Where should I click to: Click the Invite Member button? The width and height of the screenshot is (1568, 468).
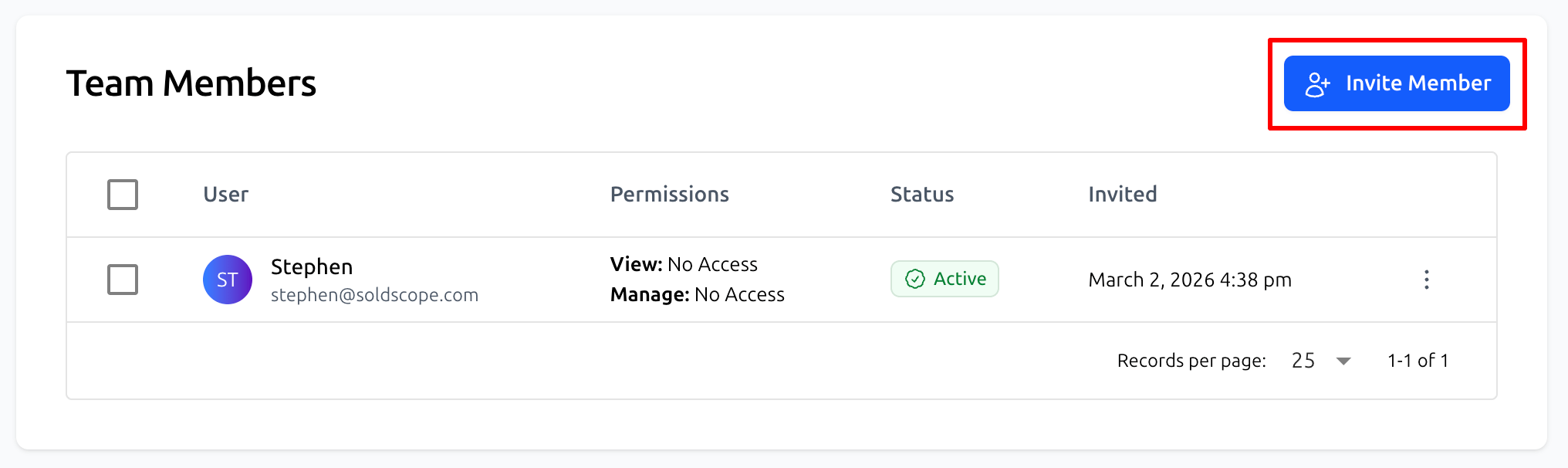coord(1396,83)
